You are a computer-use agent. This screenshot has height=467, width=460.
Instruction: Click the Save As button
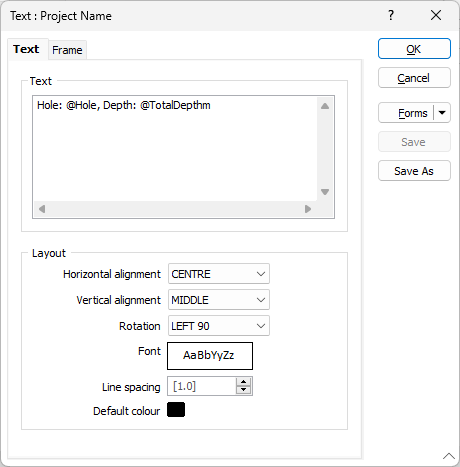414,171
